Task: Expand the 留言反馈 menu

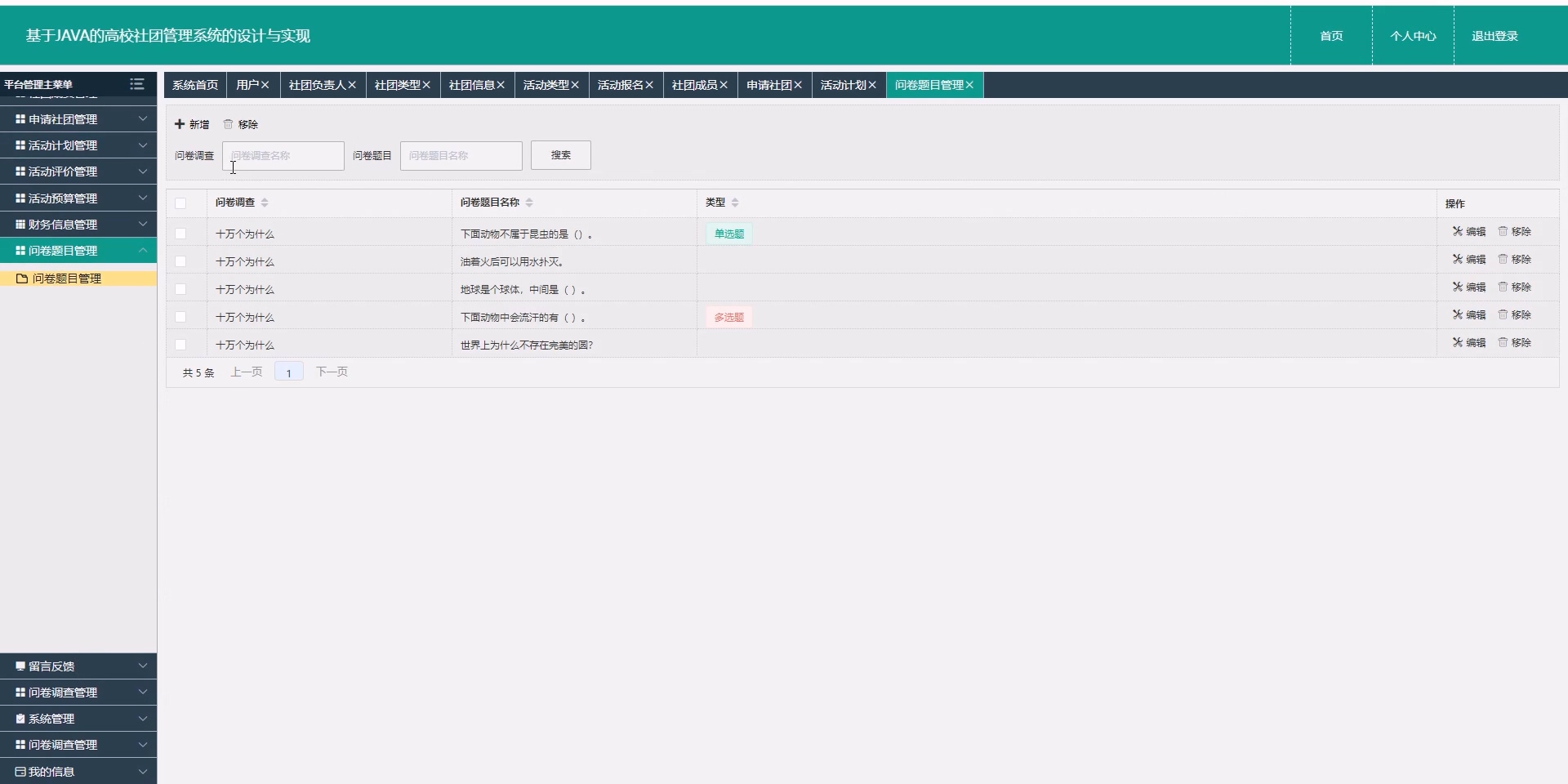Action: [78, 666]
